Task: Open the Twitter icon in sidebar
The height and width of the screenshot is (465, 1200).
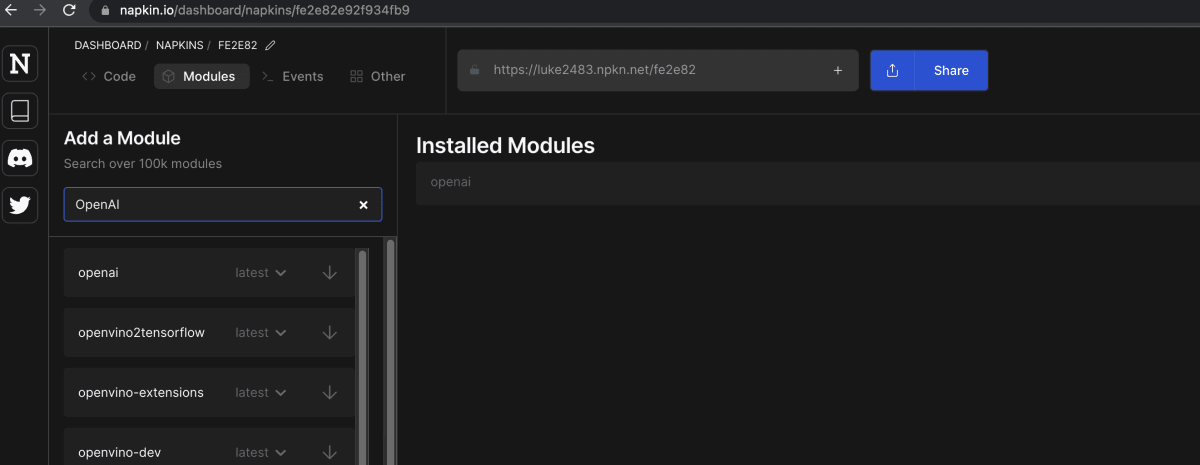Action: click(20, 205)
